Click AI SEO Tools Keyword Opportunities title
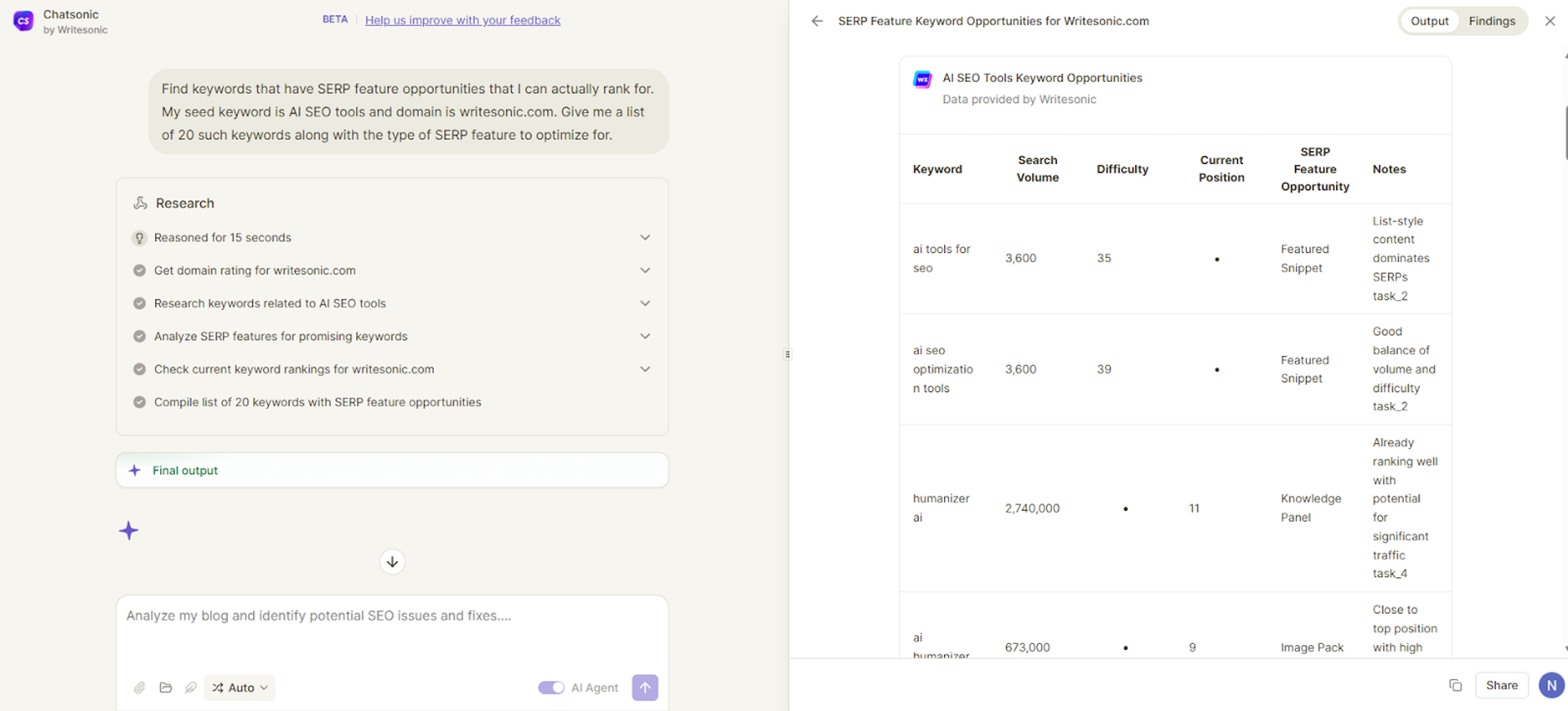 1042,78
